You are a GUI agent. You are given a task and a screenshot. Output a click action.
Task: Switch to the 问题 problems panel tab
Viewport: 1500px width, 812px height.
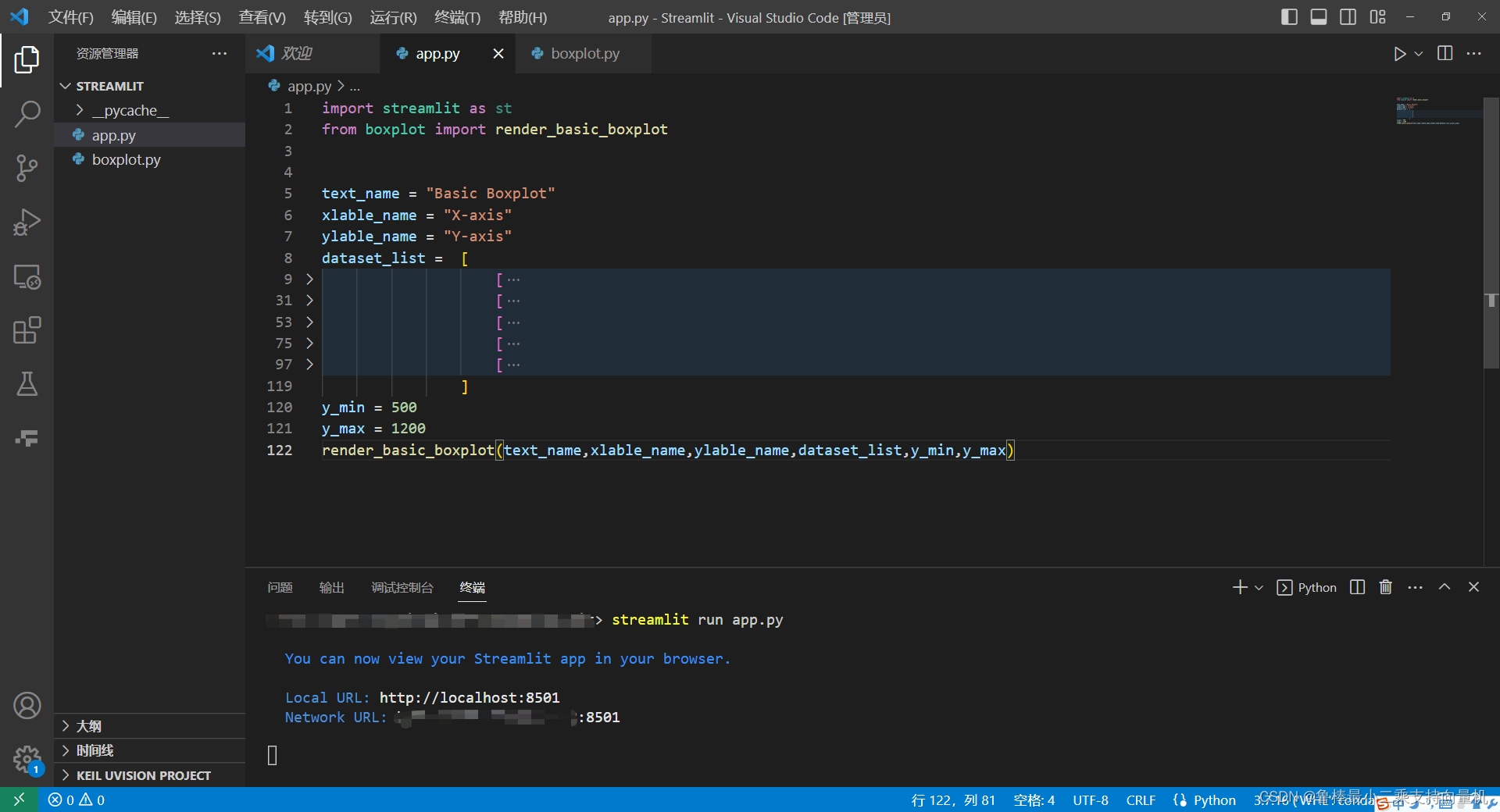pos(280,587)
